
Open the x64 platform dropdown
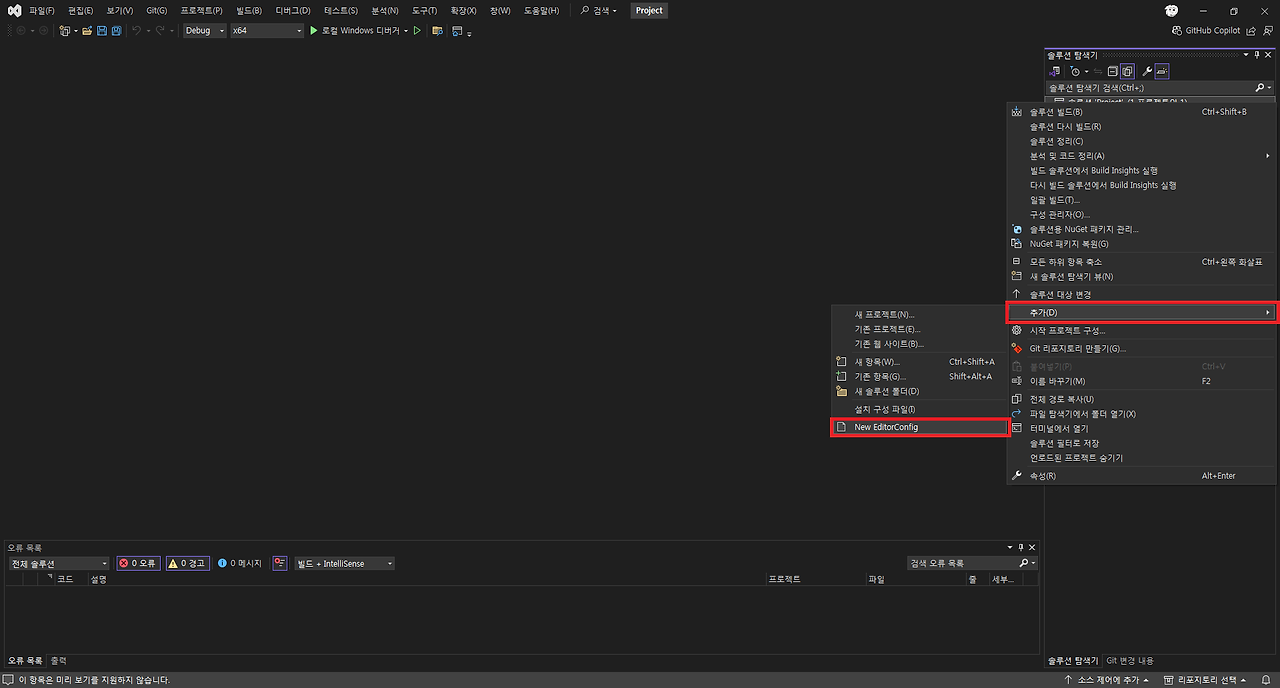(x=265, y=31)
